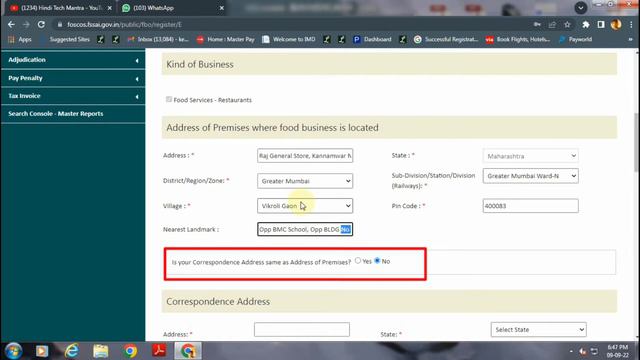Select Yes for same correspondence address
Image resolution: width=640 pixels, height=360 pixels.
click(x=358, y=260)
